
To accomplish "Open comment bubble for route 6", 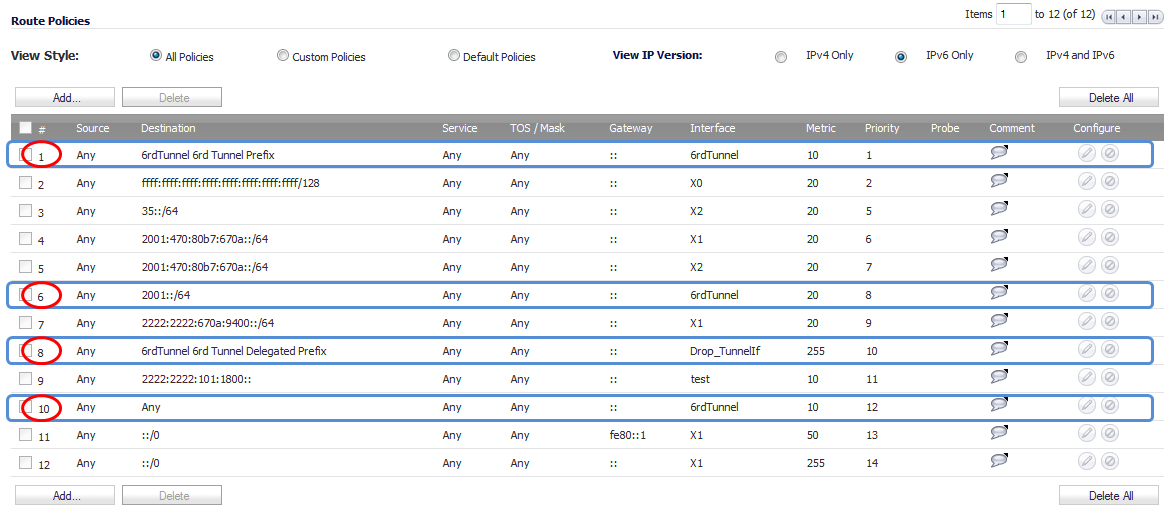I will pyautogui.click(x=1000, y=293).
